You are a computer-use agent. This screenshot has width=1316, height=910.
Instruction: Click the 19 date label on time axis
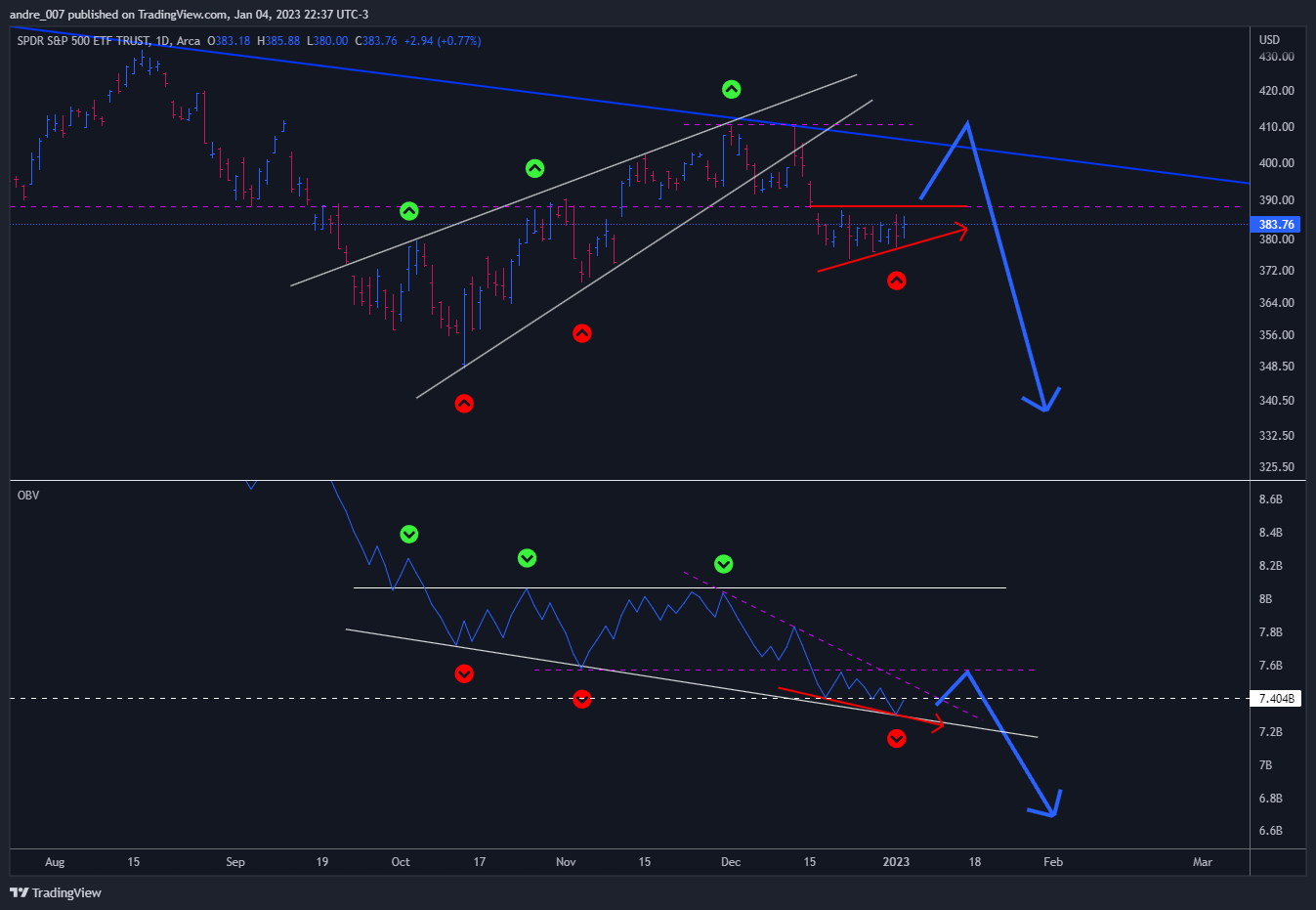click(x=322, y=862)
